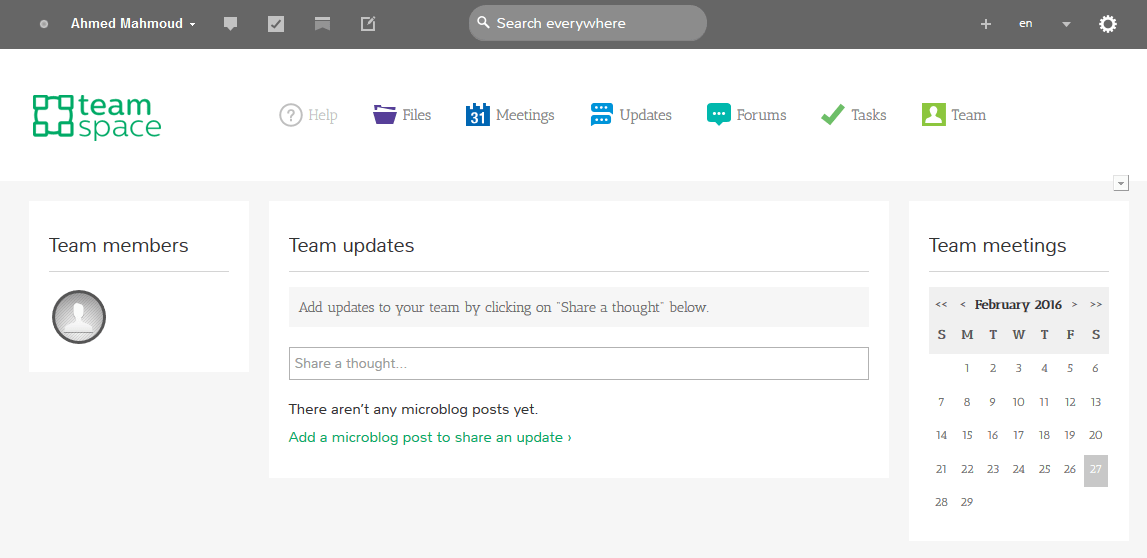This screenshot has width=1147, height=558.
Task: Open the settings gear icon
Action: click(1107, 24)
